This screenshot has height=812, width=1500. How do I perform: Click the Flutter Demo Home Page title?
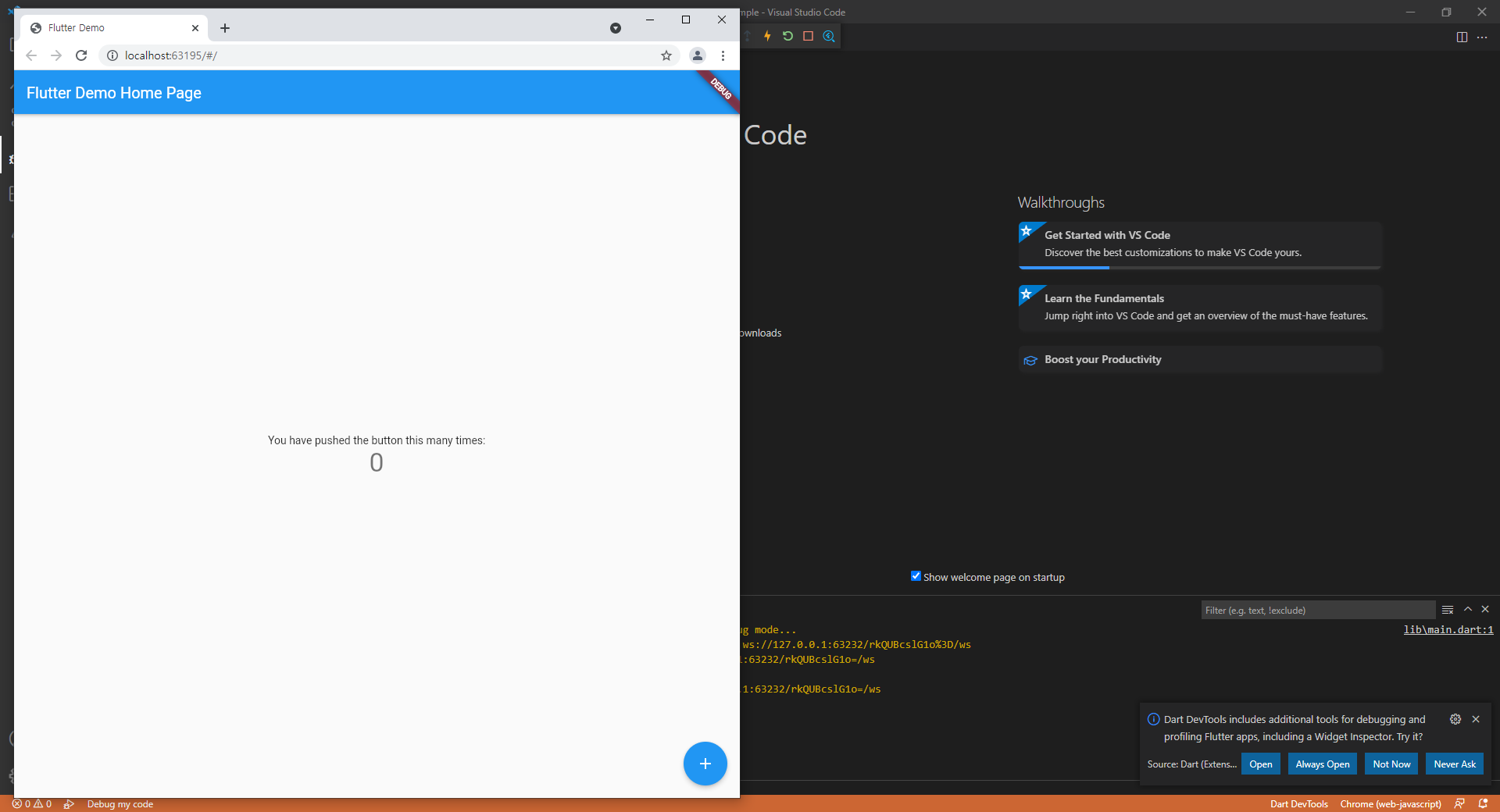point(114,93)
